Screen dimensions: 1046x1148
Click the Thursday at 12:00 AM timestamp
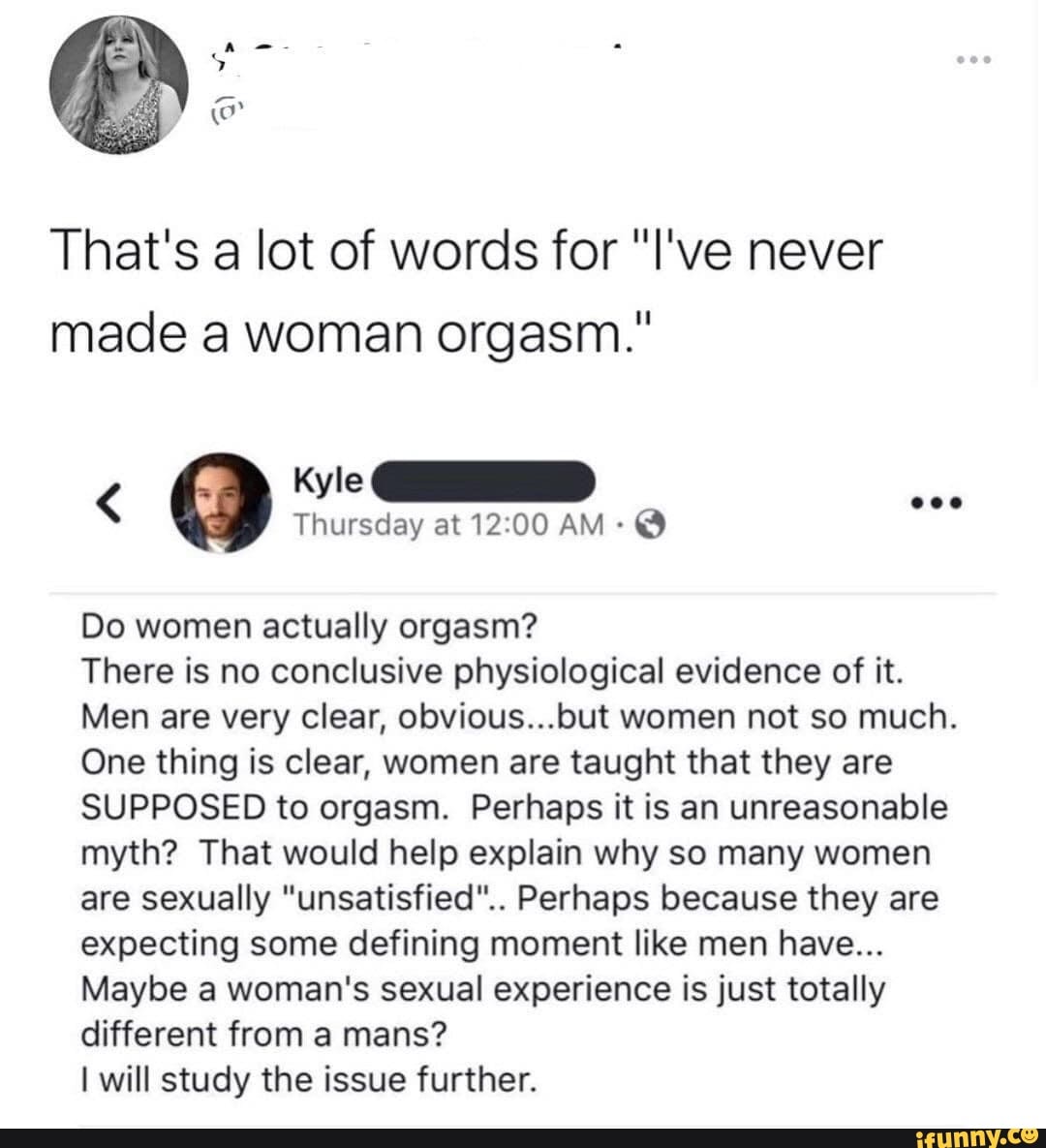[x=449, y=524]
